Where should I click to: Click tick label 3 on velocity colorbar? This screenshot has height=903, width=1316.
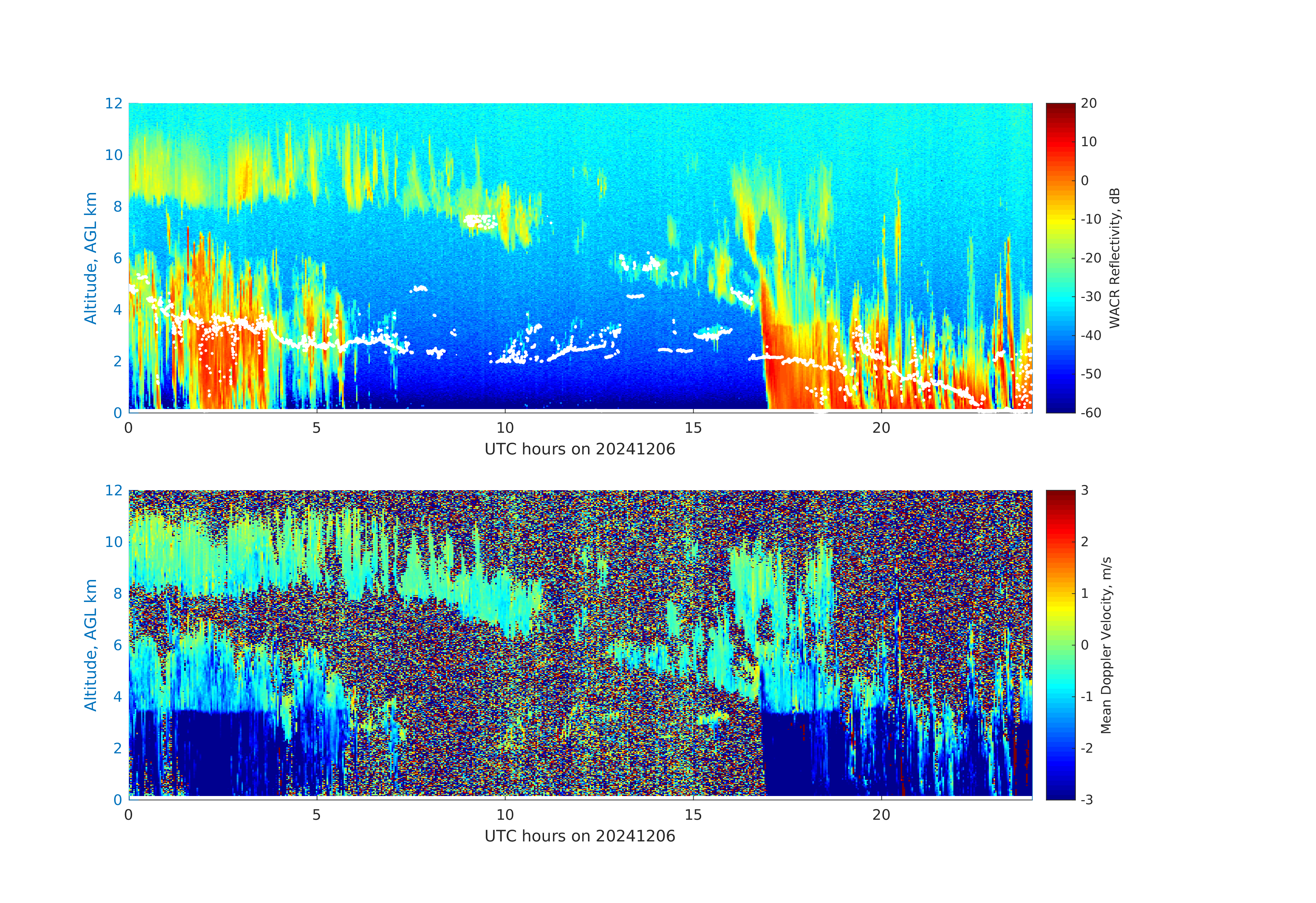[1084, 490]
